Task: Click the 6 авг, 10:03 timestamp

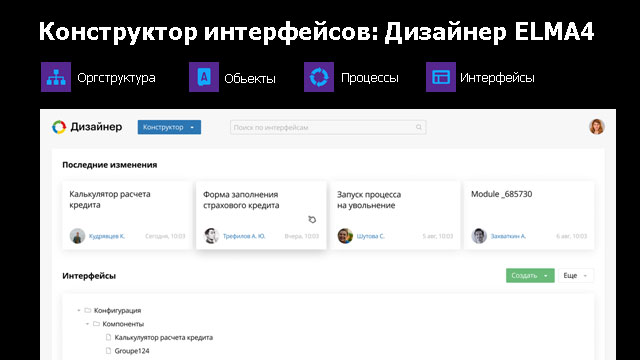Action: coord(571,236)
